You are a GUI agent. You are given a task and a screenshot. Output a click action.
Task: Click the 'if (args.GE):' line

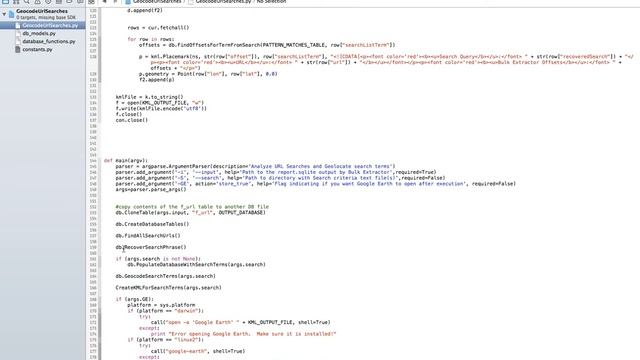pos(135,299)
